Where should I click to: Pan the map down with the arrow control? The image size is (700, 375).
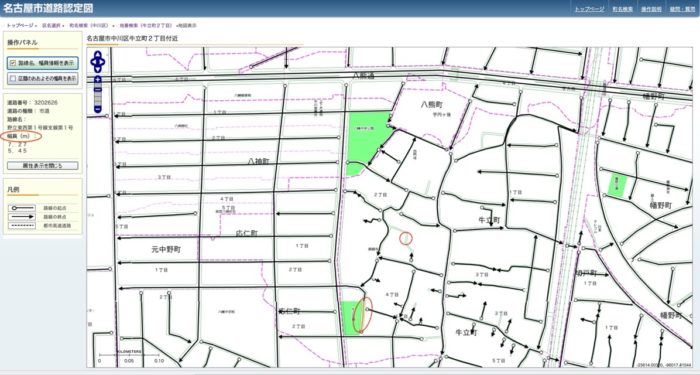tap(98, 69)
